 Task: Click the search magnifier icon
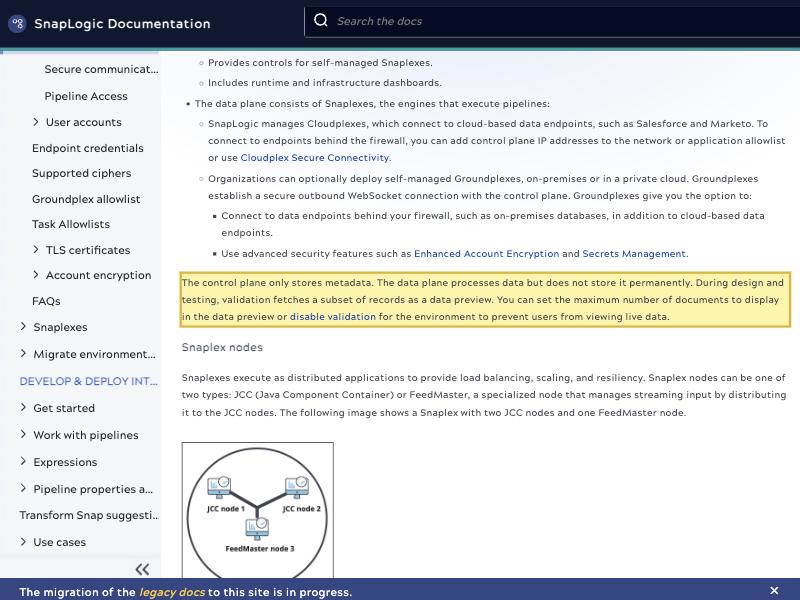pyautogui.click(x=320, y=20)
